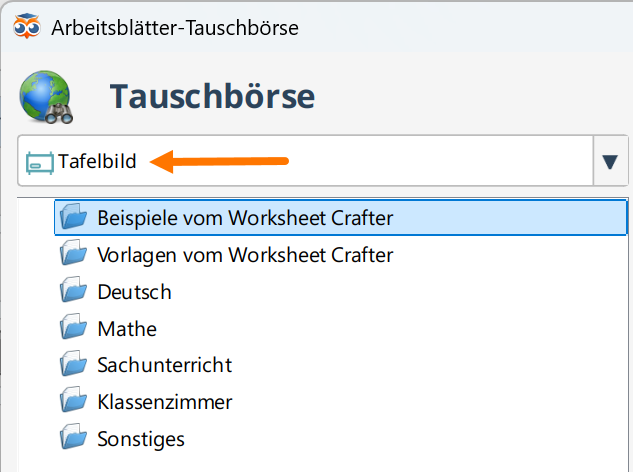Click the globe with binoculars icon
633x472 pixels.
coord(46,97)
